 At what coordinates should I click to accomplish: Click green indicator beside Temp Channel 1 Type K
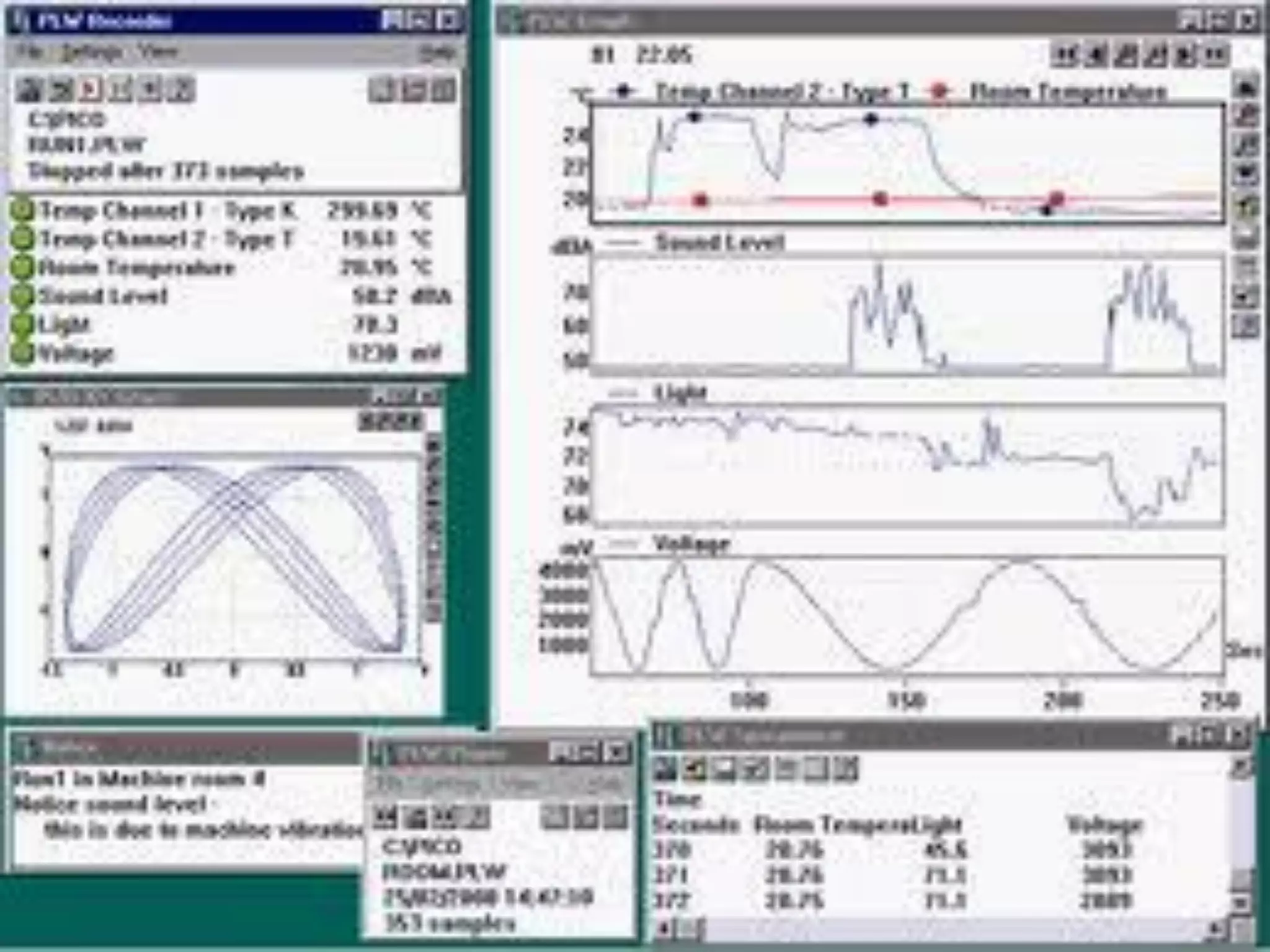pyautogui.click(x=23, y=211)
